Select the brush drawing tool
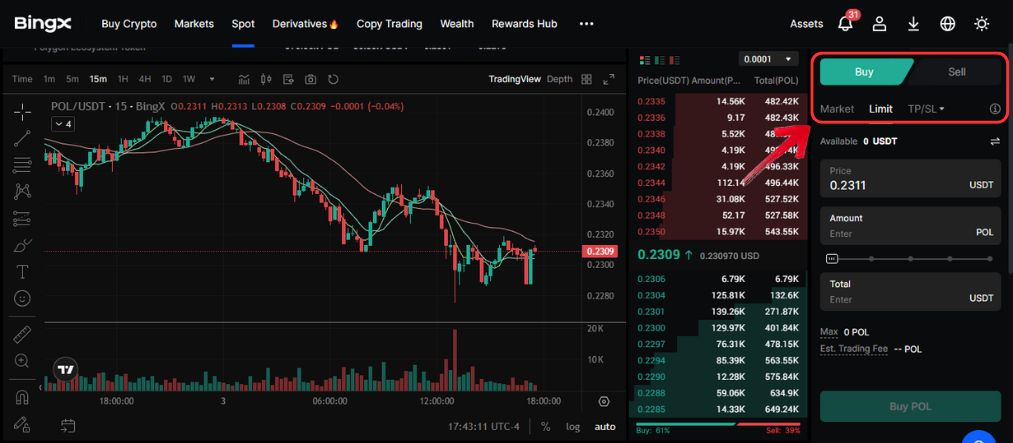 (x=23, y=245)
